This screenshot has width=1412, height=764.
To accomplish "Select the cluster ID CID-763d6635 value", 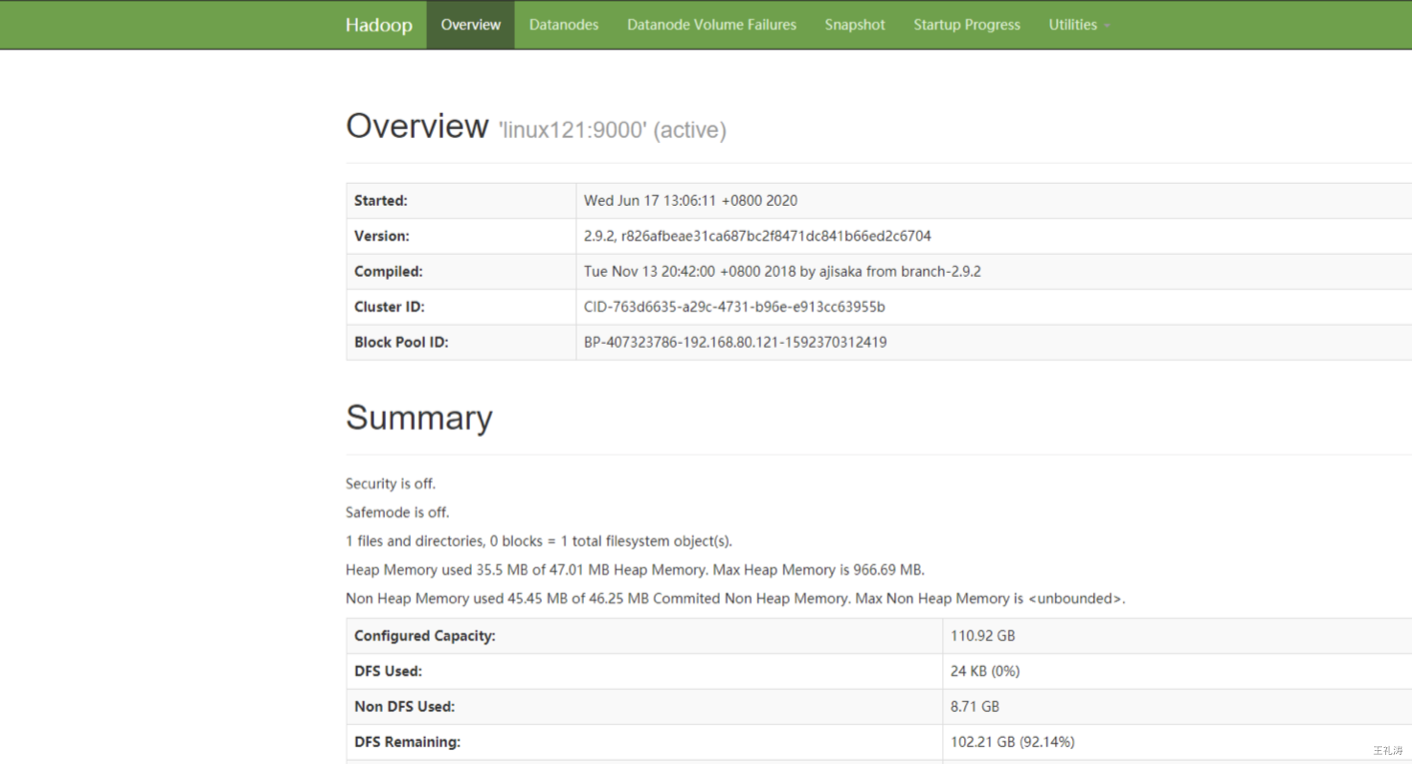I will pyautogui.click(x=734, y=307).
